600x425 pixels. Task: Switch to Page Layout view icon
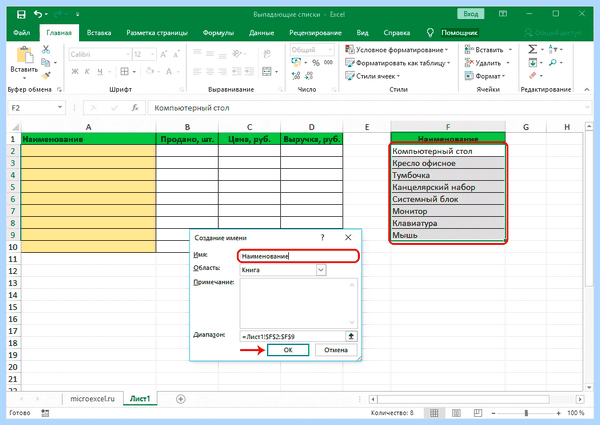click(x=456, y=413)
